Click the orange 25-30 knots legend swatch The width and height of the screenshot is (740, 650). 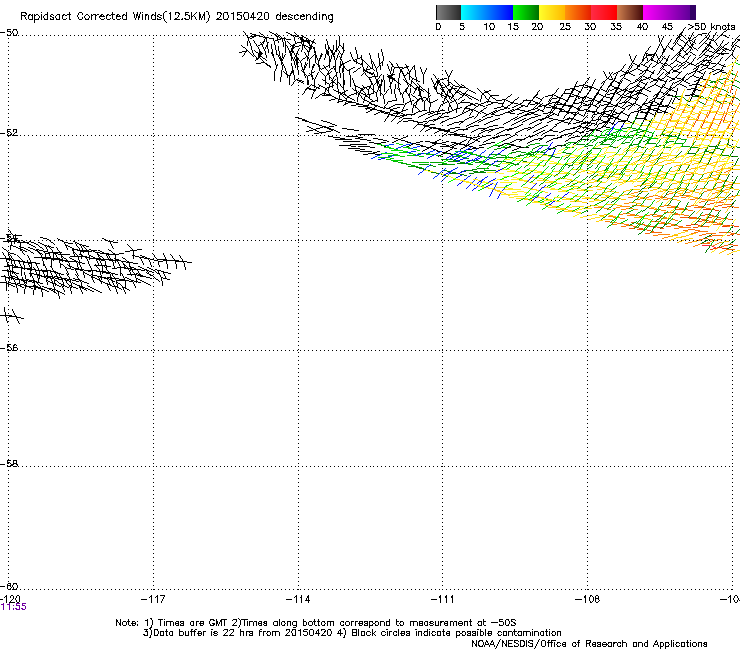(x=578, y=12)
